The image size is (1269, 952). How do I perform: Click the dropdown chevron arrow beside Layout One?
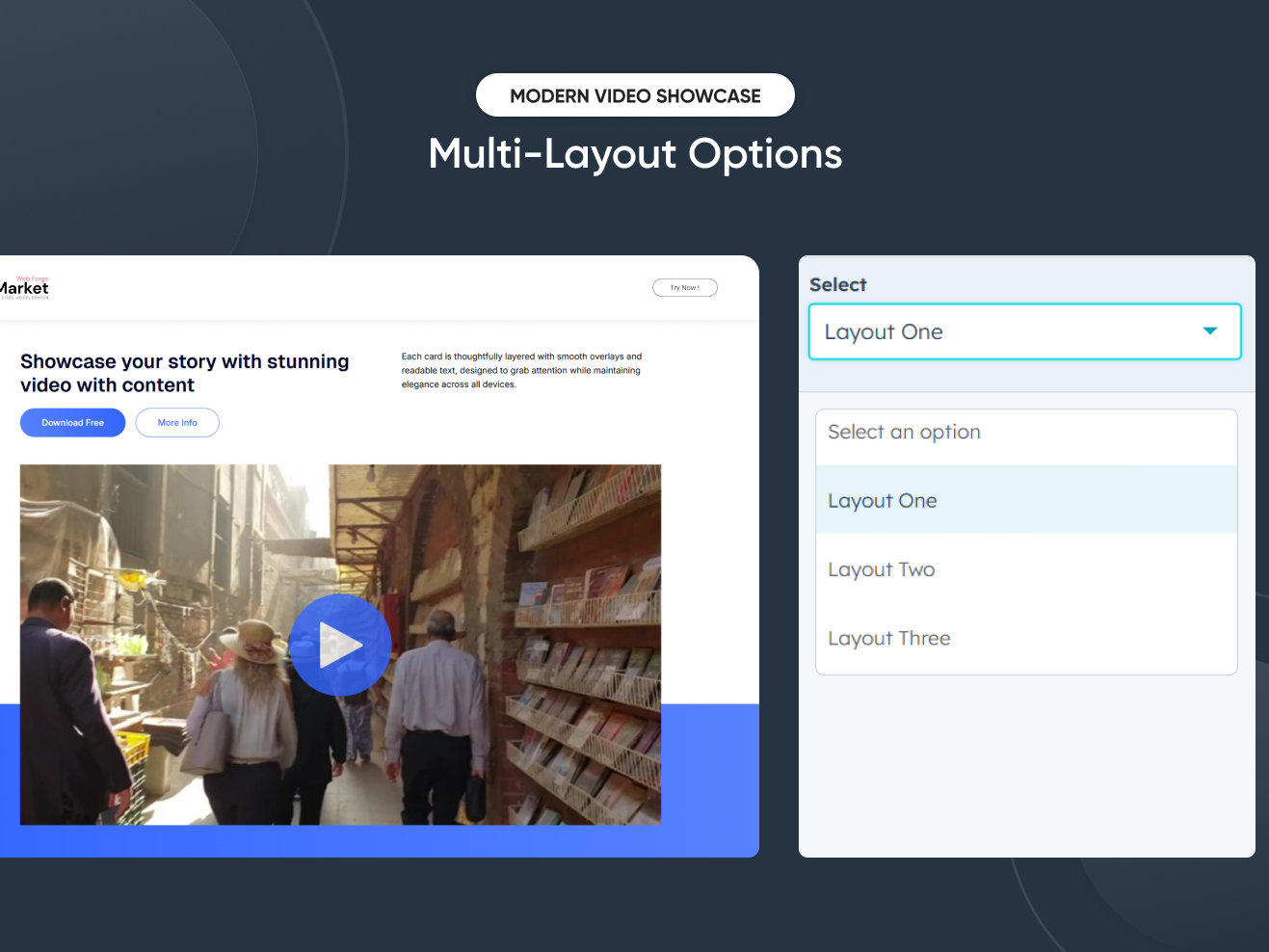pos(1210,331)
